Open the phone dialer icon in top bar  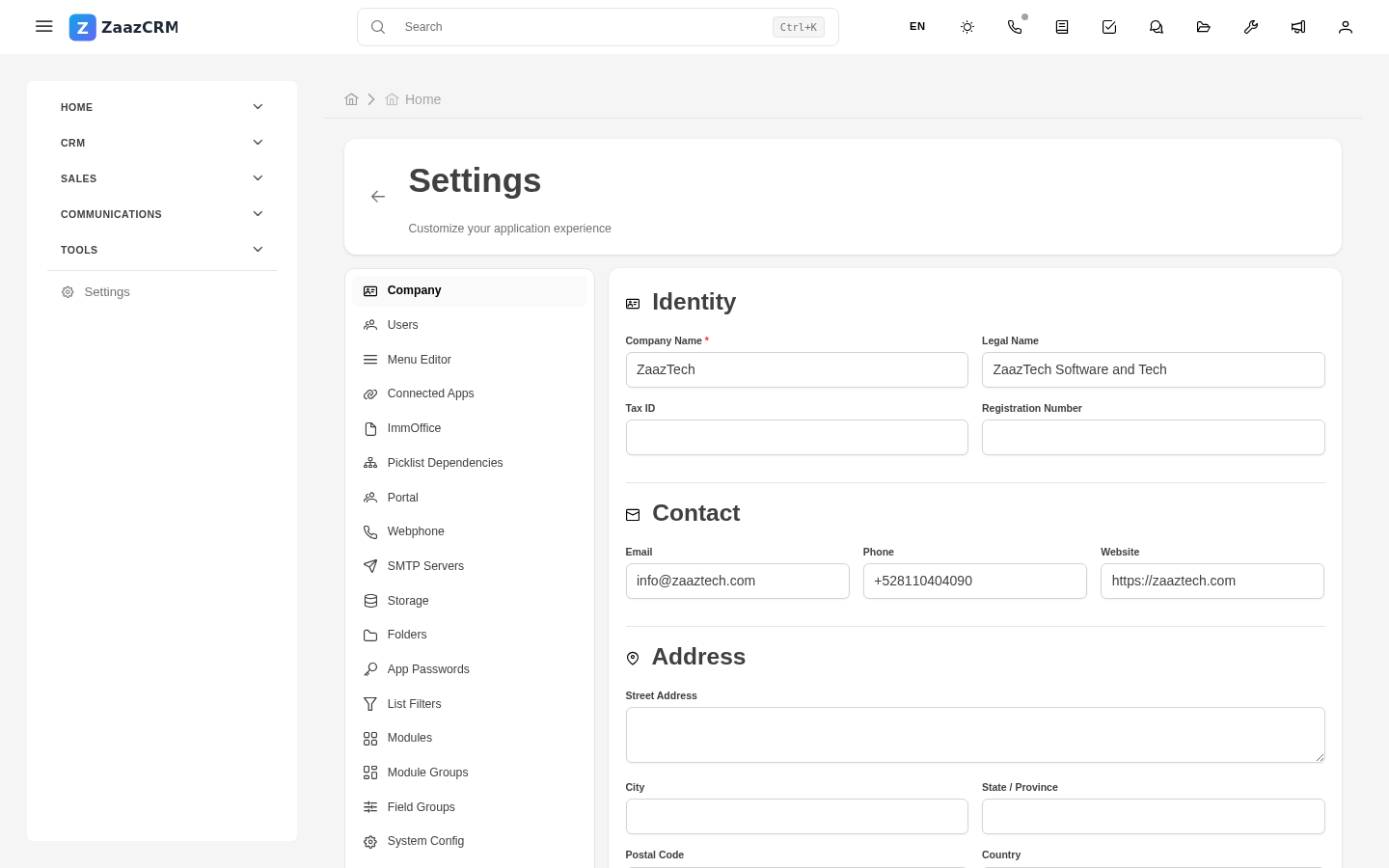pos(1015,27)
